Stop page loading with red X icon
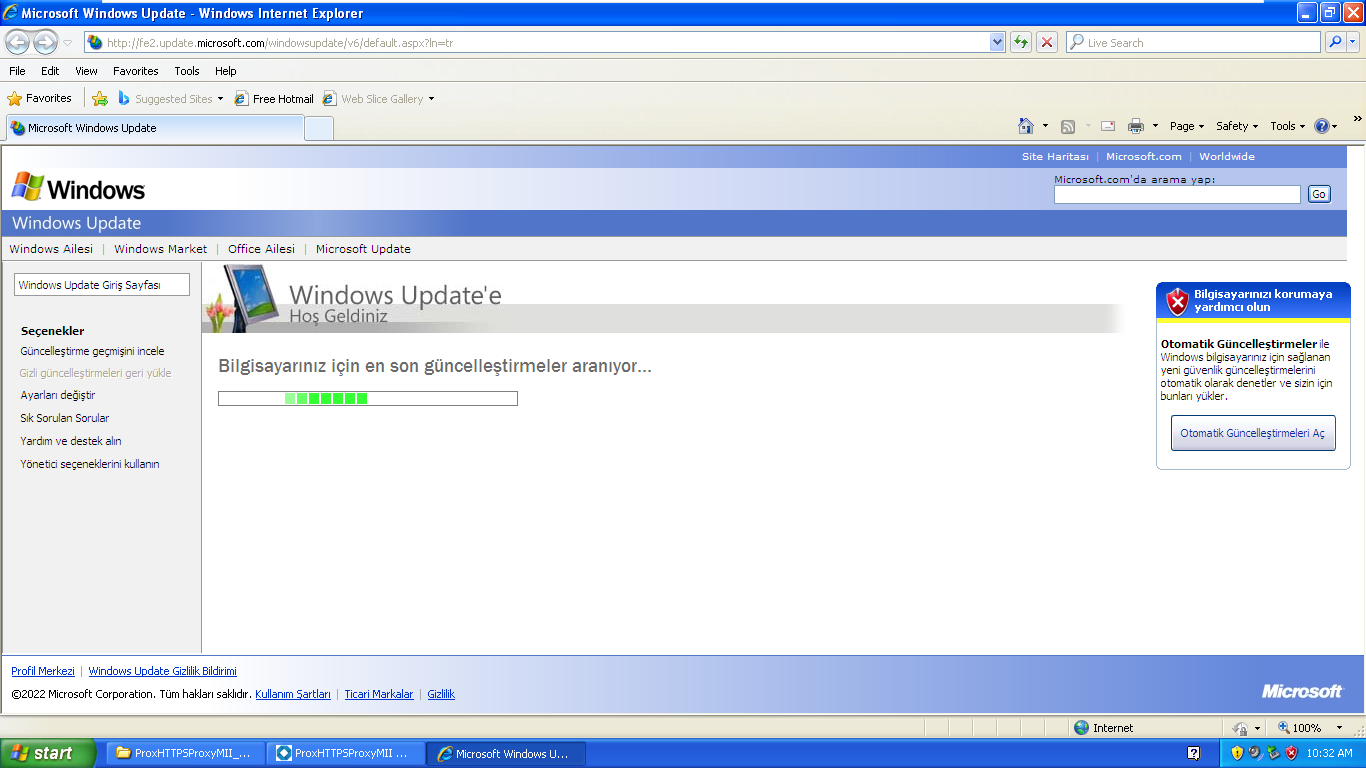This screenshot has height=768, width=1366. 1047,43
